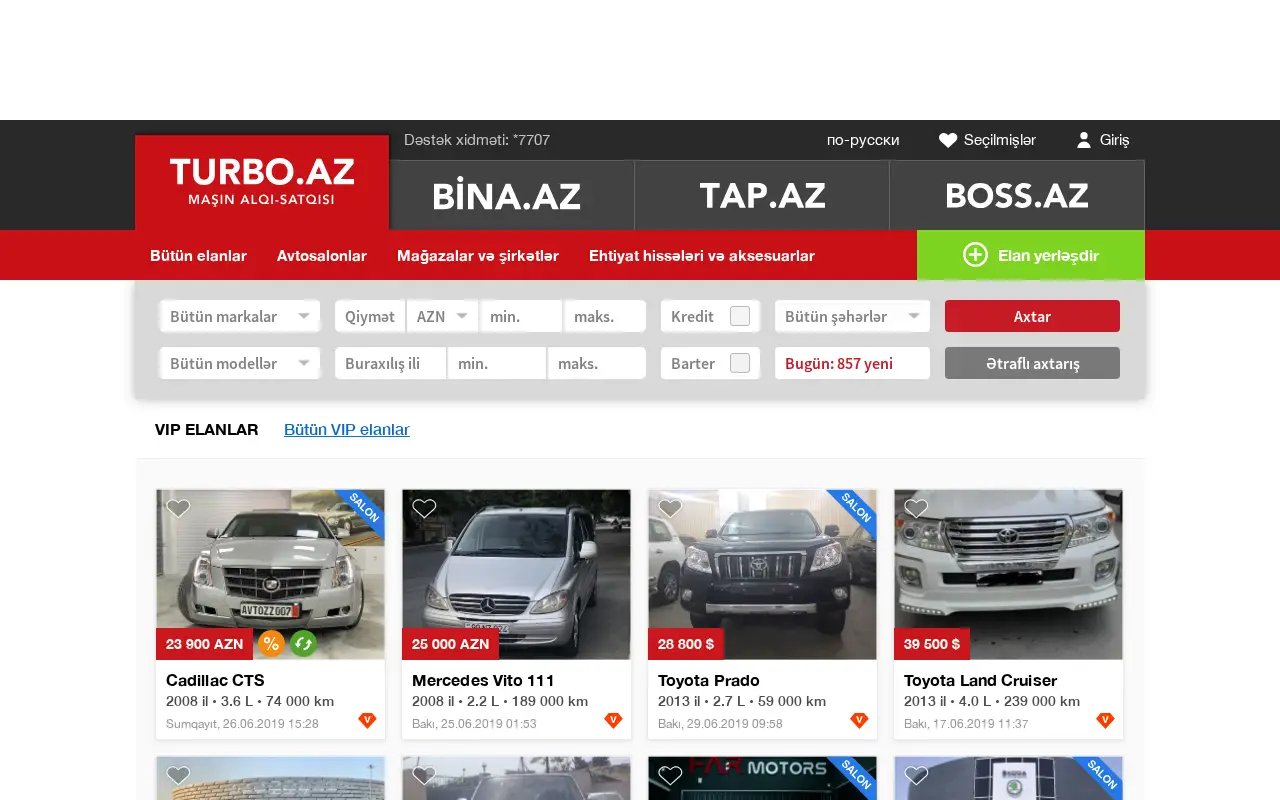
Task: Click the VIP diamond icon on Toyota Prado card
Action: pyautogui.click(x=859, y=720)
